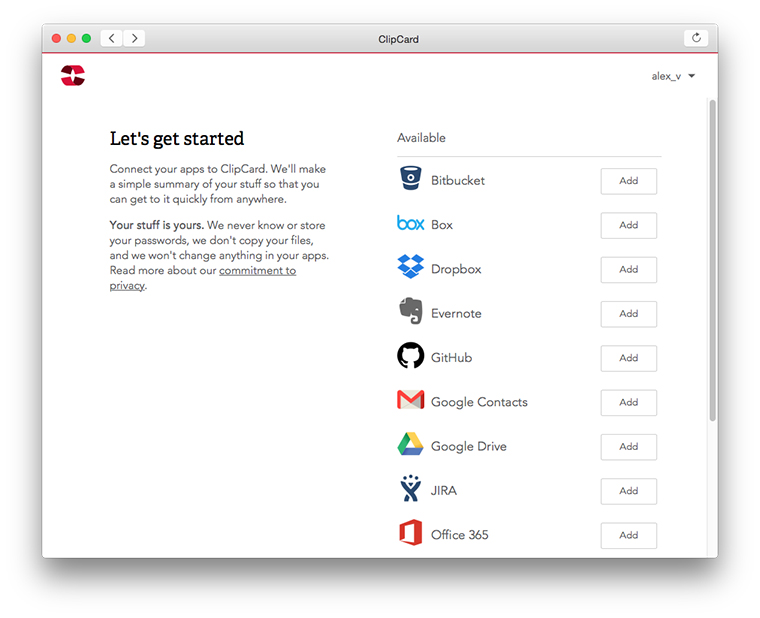Click the Google Drive triangle icon

point(411,444)
